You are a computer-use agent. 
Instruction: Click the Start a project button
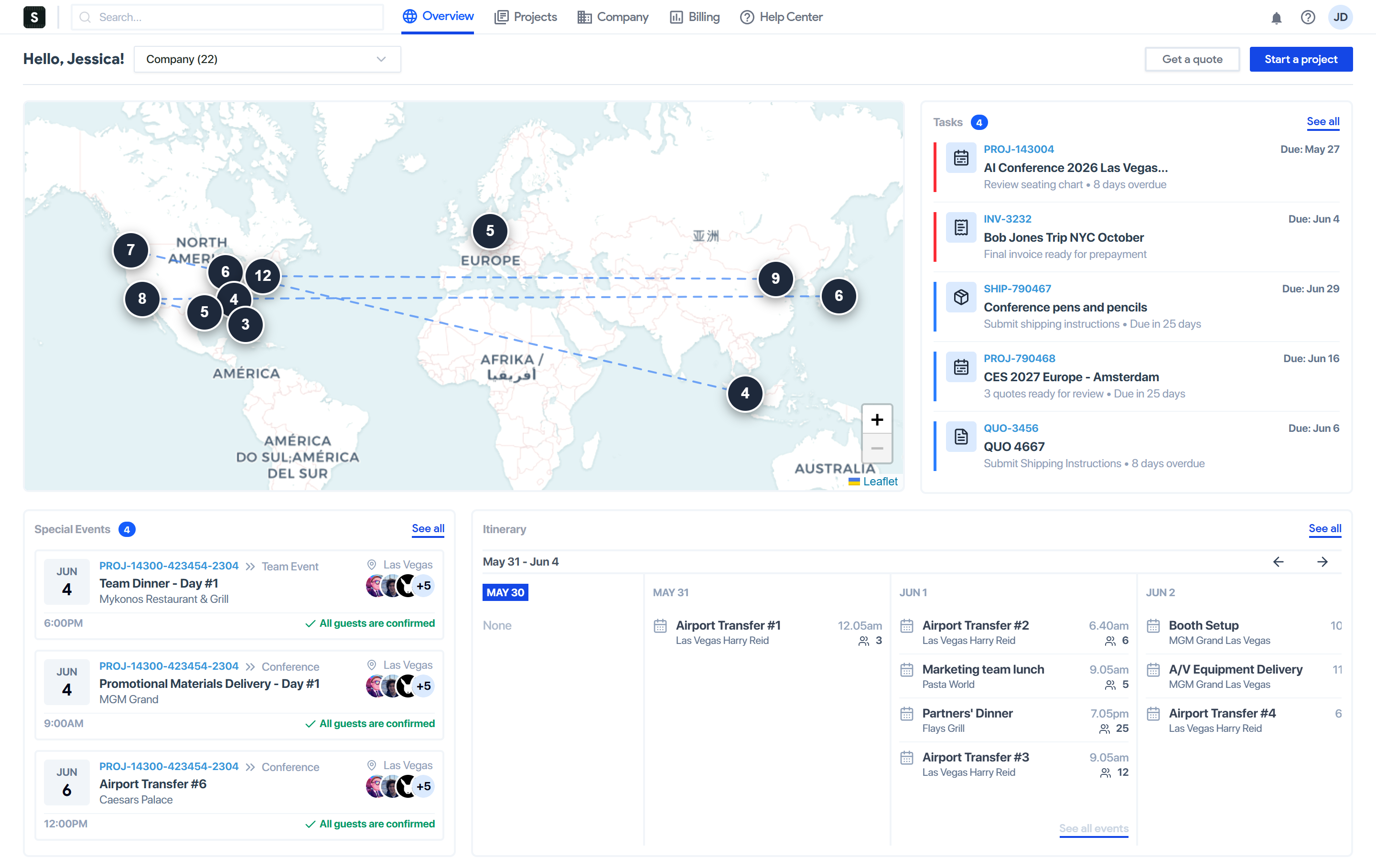point(1301,59)
